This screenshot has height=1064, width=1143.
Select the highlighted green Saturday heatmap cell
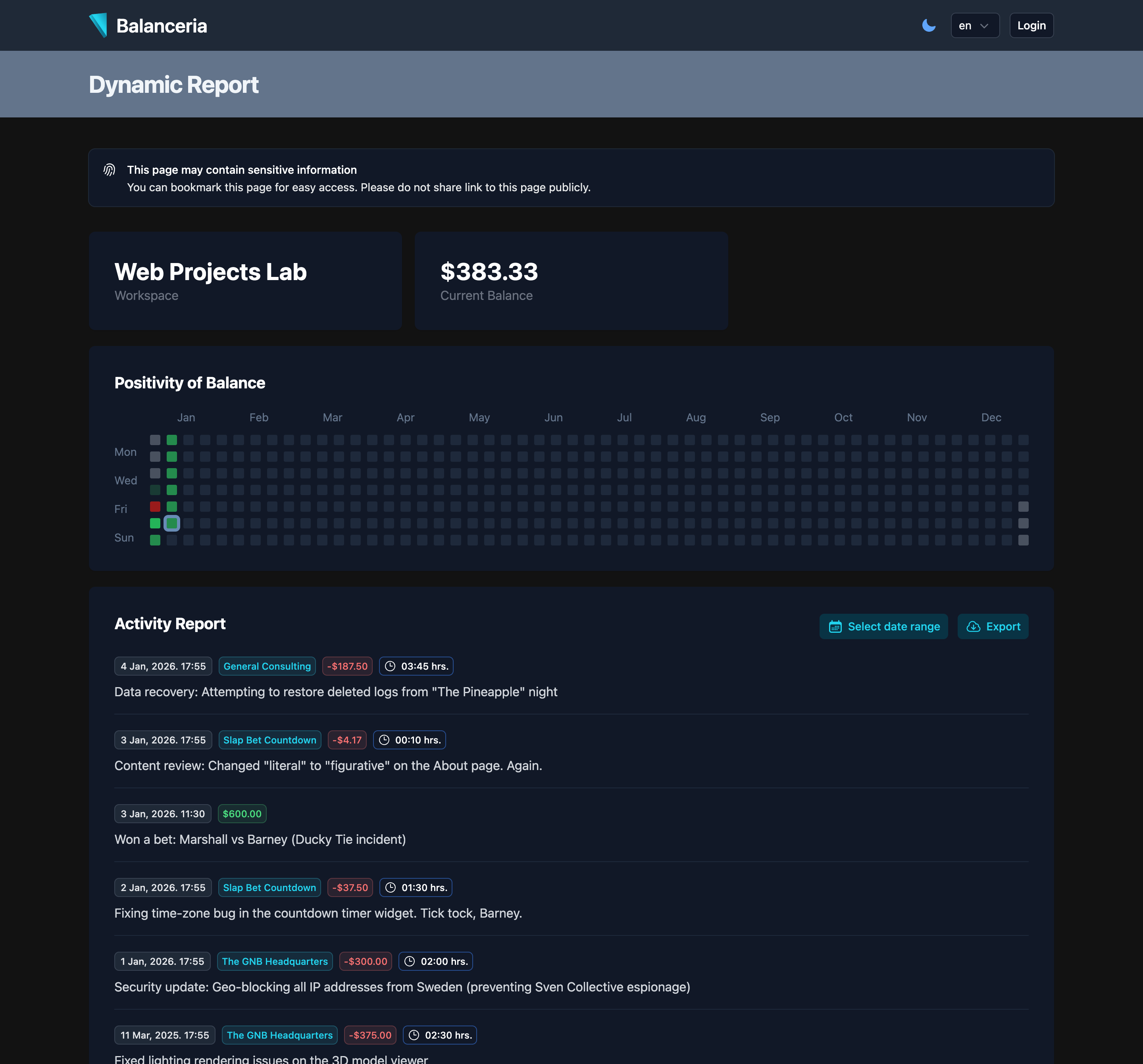click(172, 523)
